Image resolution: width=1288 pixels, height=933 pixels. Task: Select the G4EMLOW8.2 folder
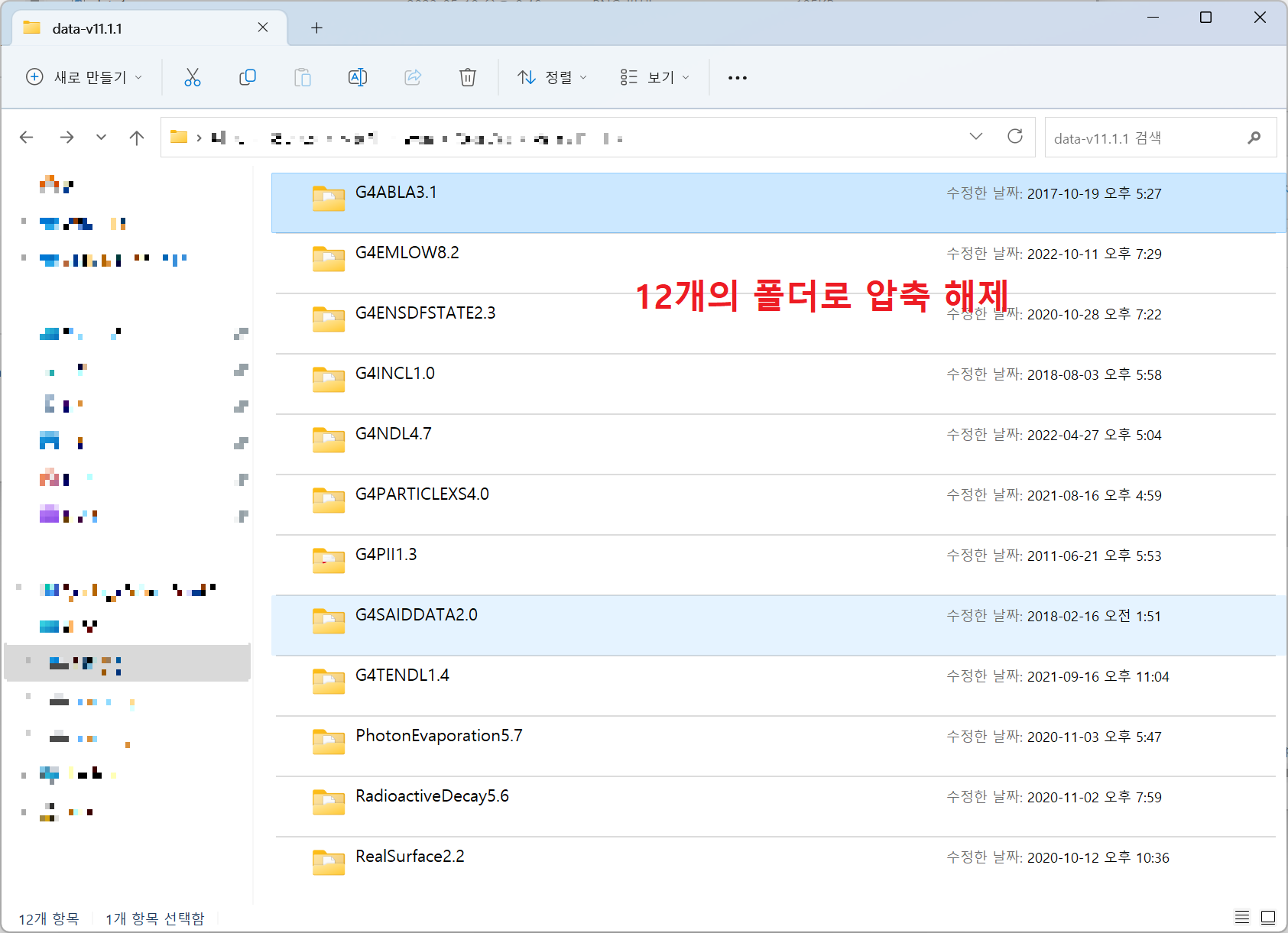[x=407, y=254]
